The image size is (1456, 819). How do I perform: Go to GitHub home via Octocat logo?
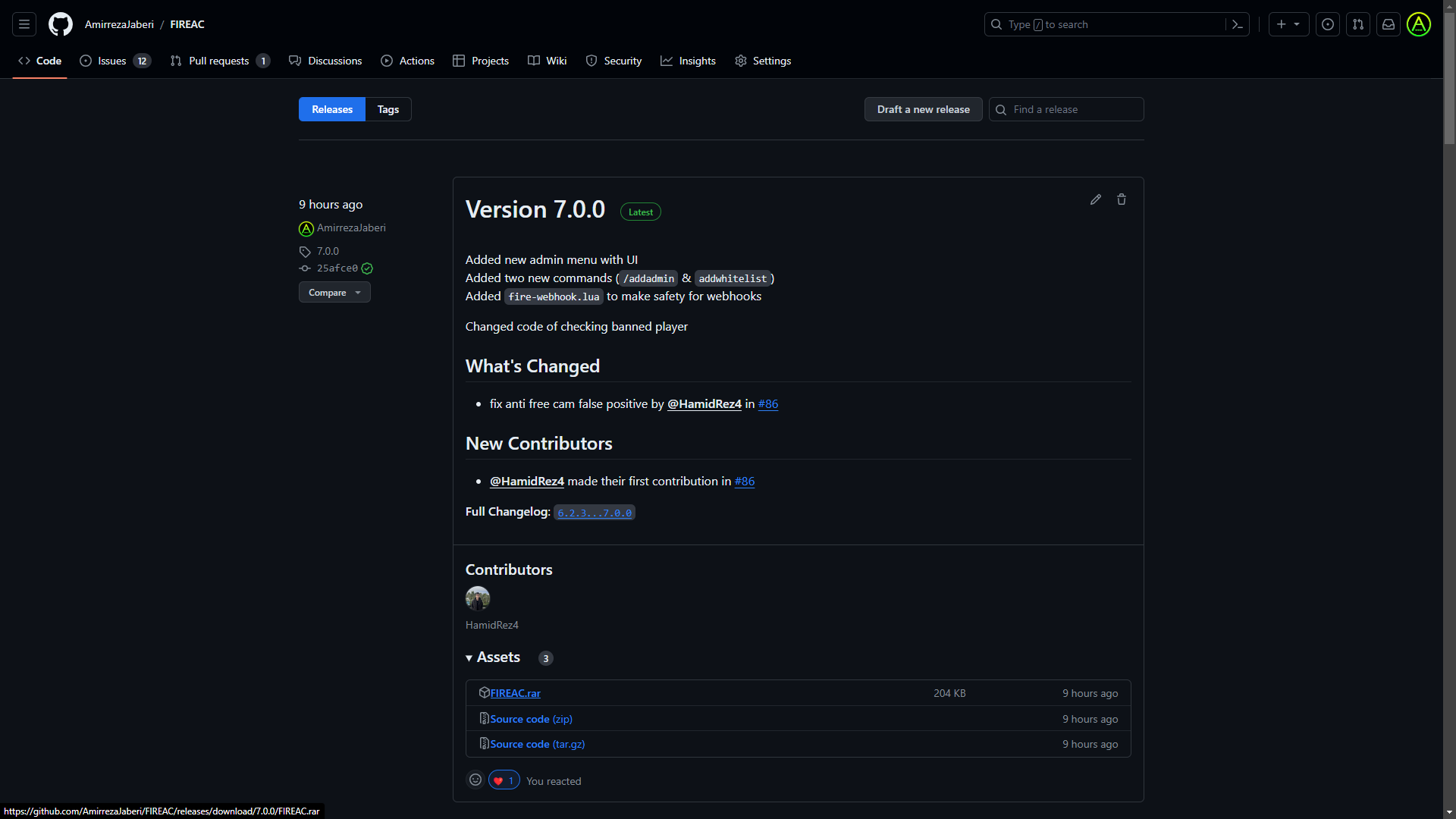61,24
